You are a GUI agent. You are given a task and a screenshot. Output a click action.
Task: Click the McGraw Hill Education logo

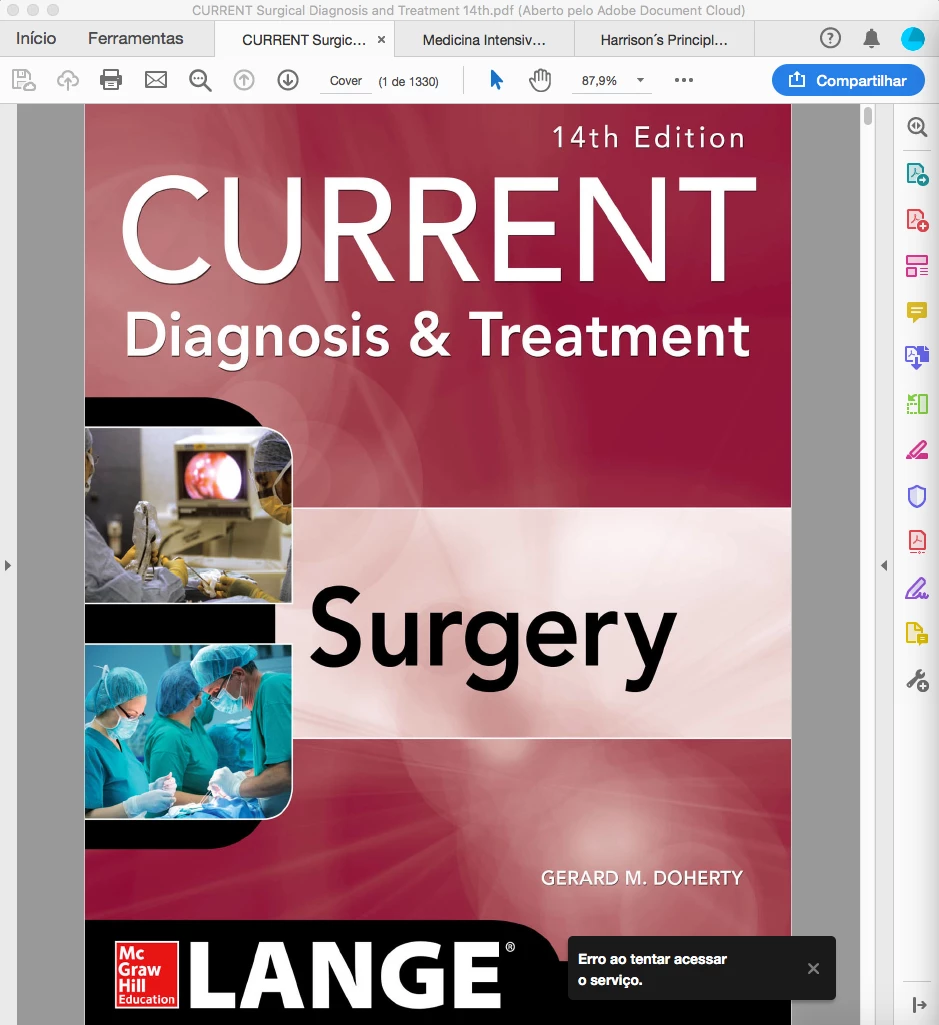pyautogui.click(x=146, y=974)
